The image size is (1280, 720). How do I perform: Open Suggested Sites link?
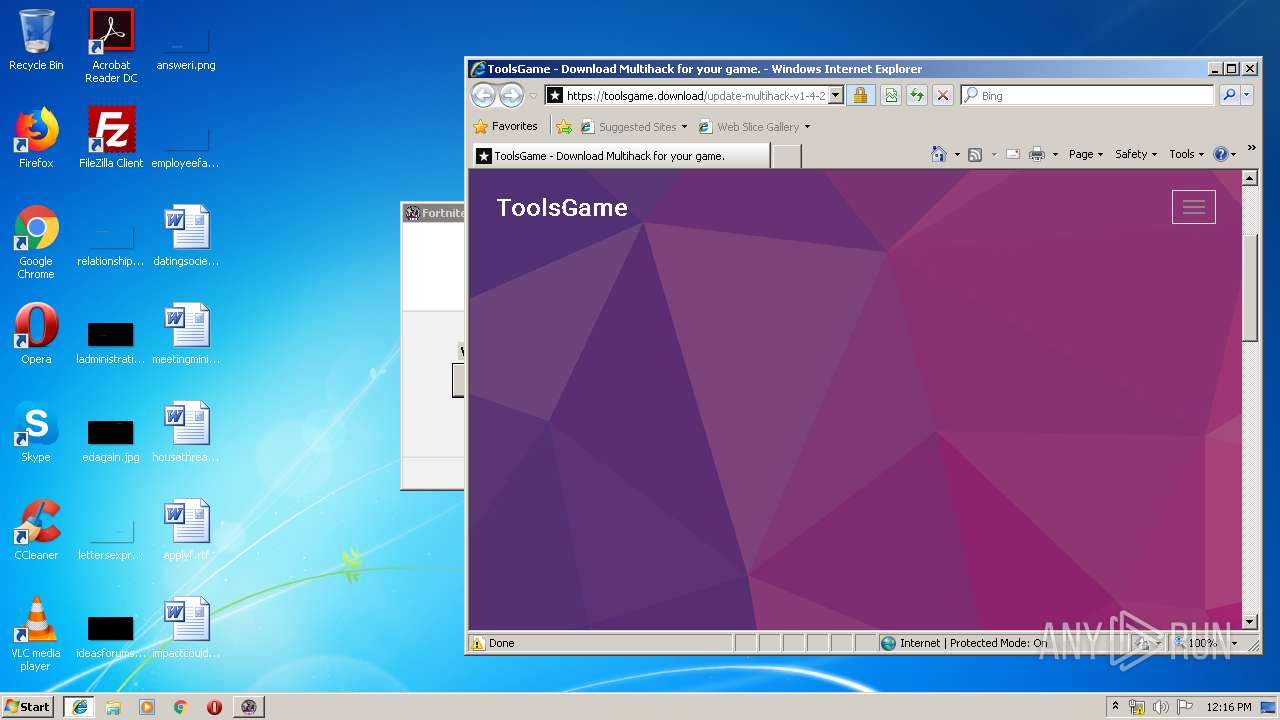(628, 127)
